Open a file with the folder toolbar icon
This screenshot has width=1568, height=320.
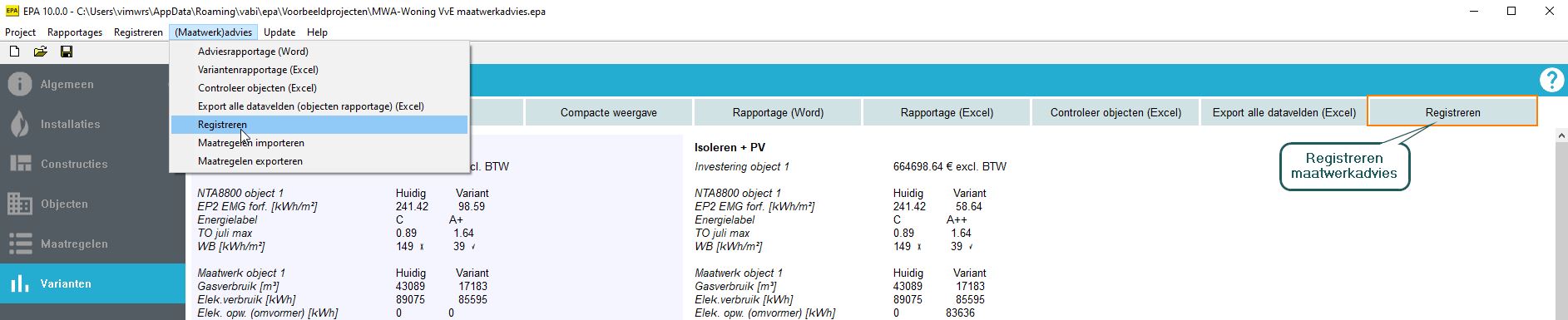(x=40, y=52)
